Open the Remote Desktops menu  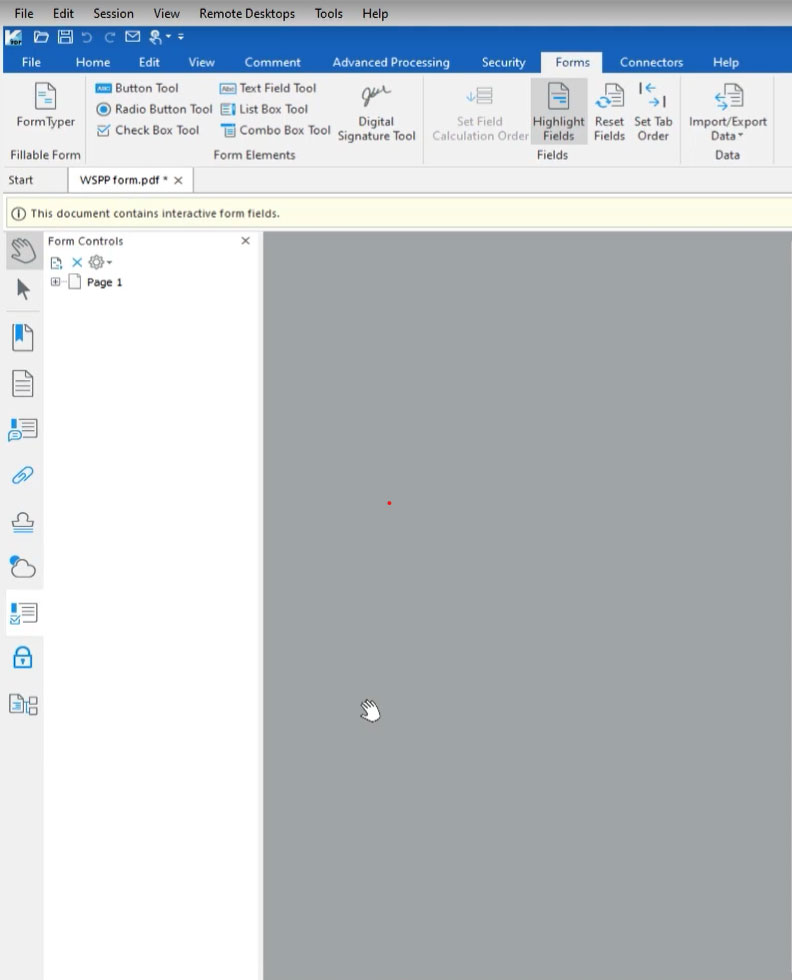pyautogui.click(x=247, y=13)
